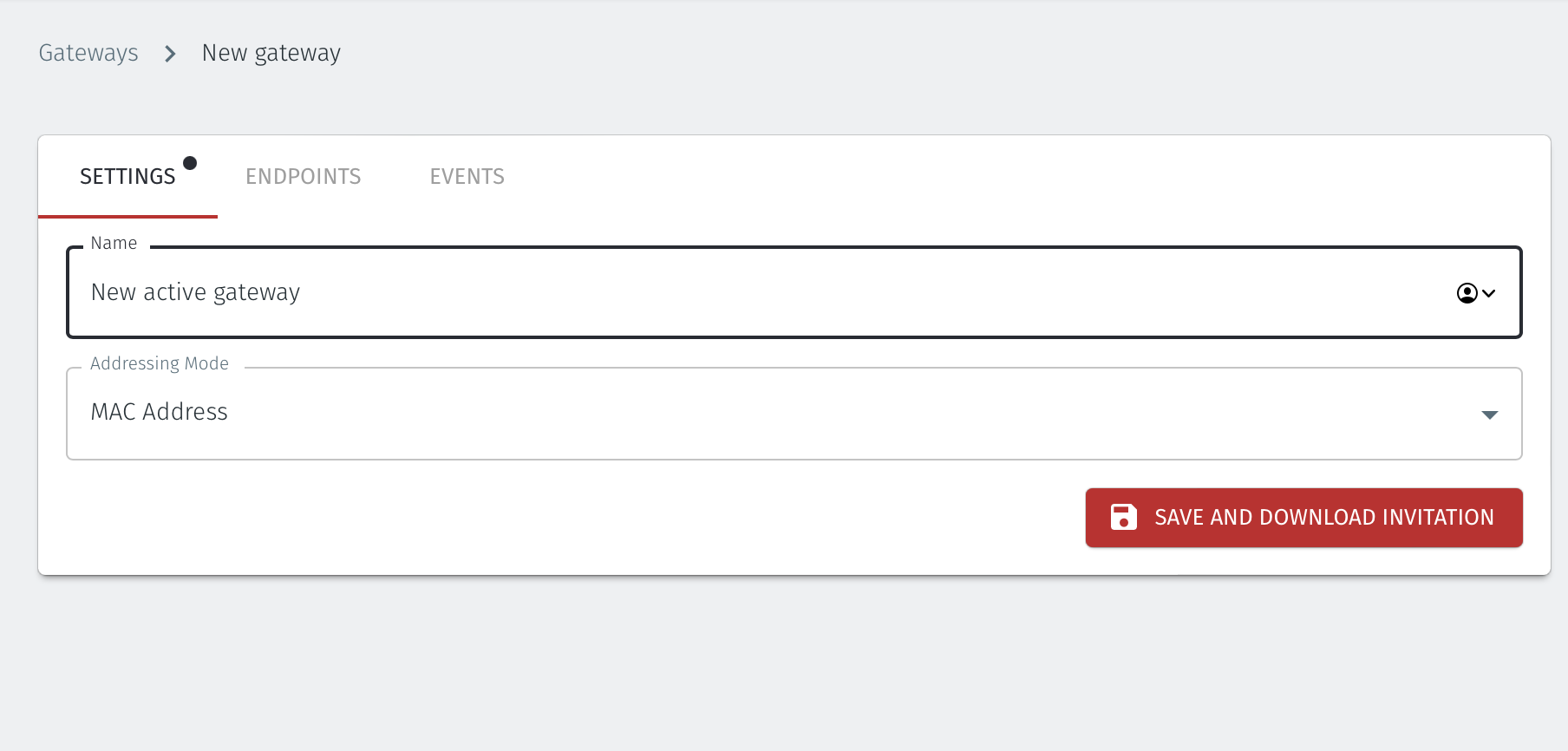Open the Addressing Mode dropdown
The height and width of the screenshot is (751, 1568).
781,414
